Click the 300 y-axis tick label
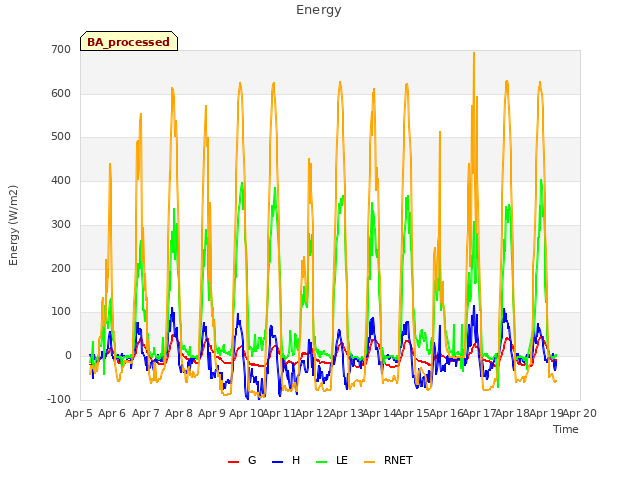Image resolution: width=640 pixels, height=480 pixels. pos(61,224)
